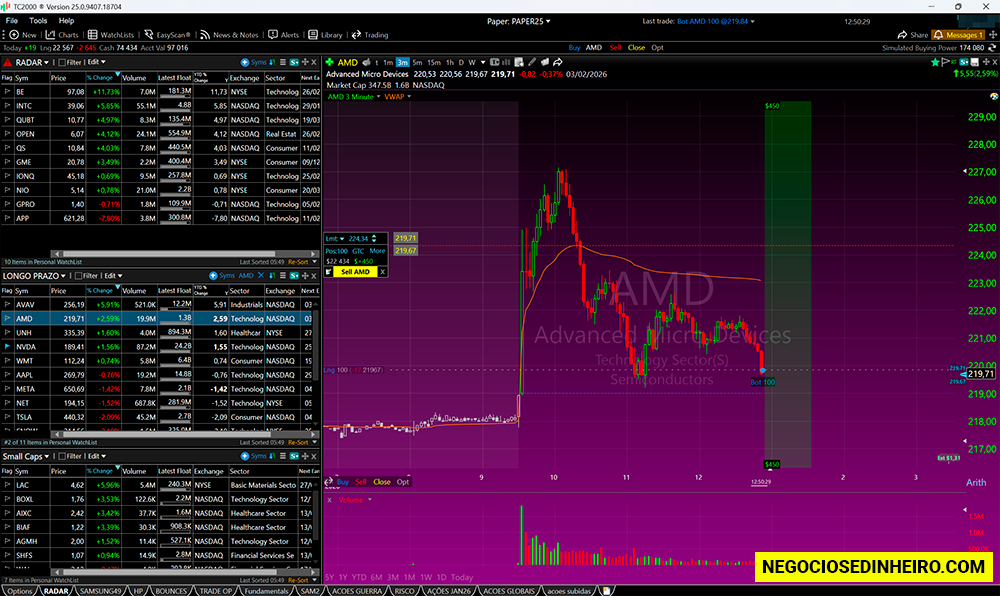
Task: Click the speaker icon next to AMD ticker
Action: 366,62
